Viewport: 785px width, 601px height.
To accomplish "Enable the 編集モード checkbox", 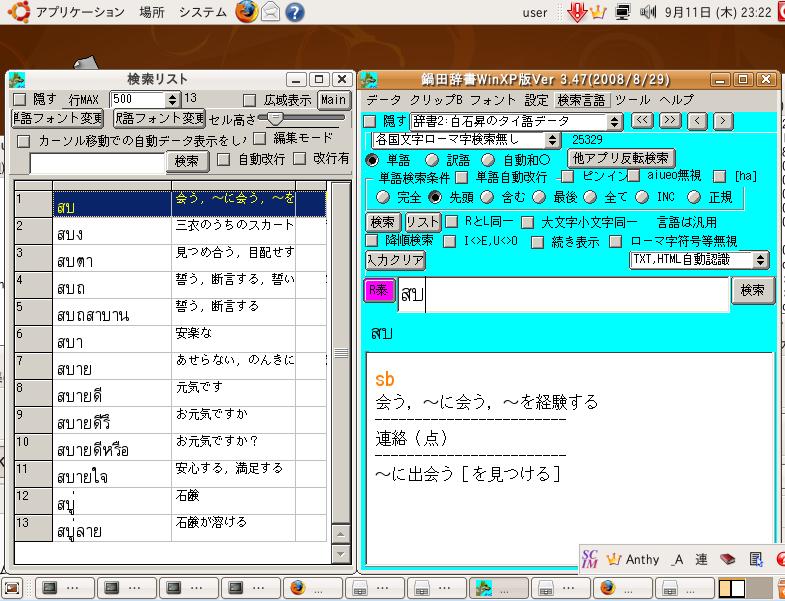I will point(260,138).
